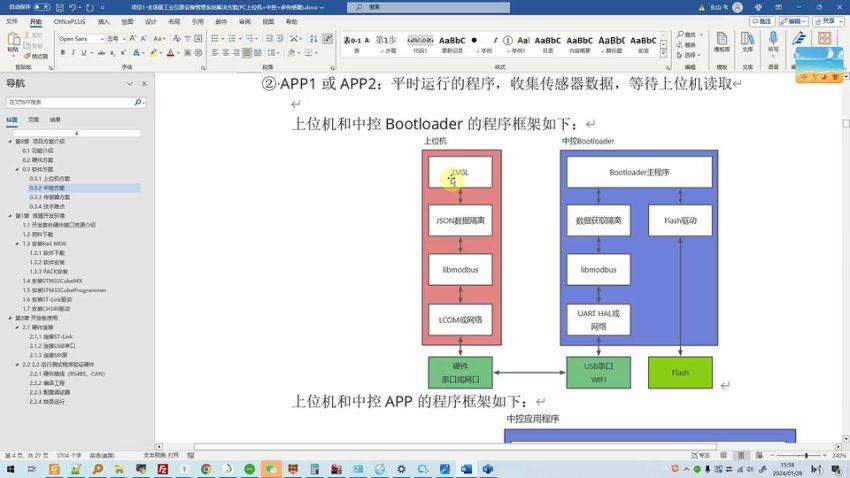Collapse the 0.3 软件方案 tree node
Screen dimensions: 850x478
(17, 169)
